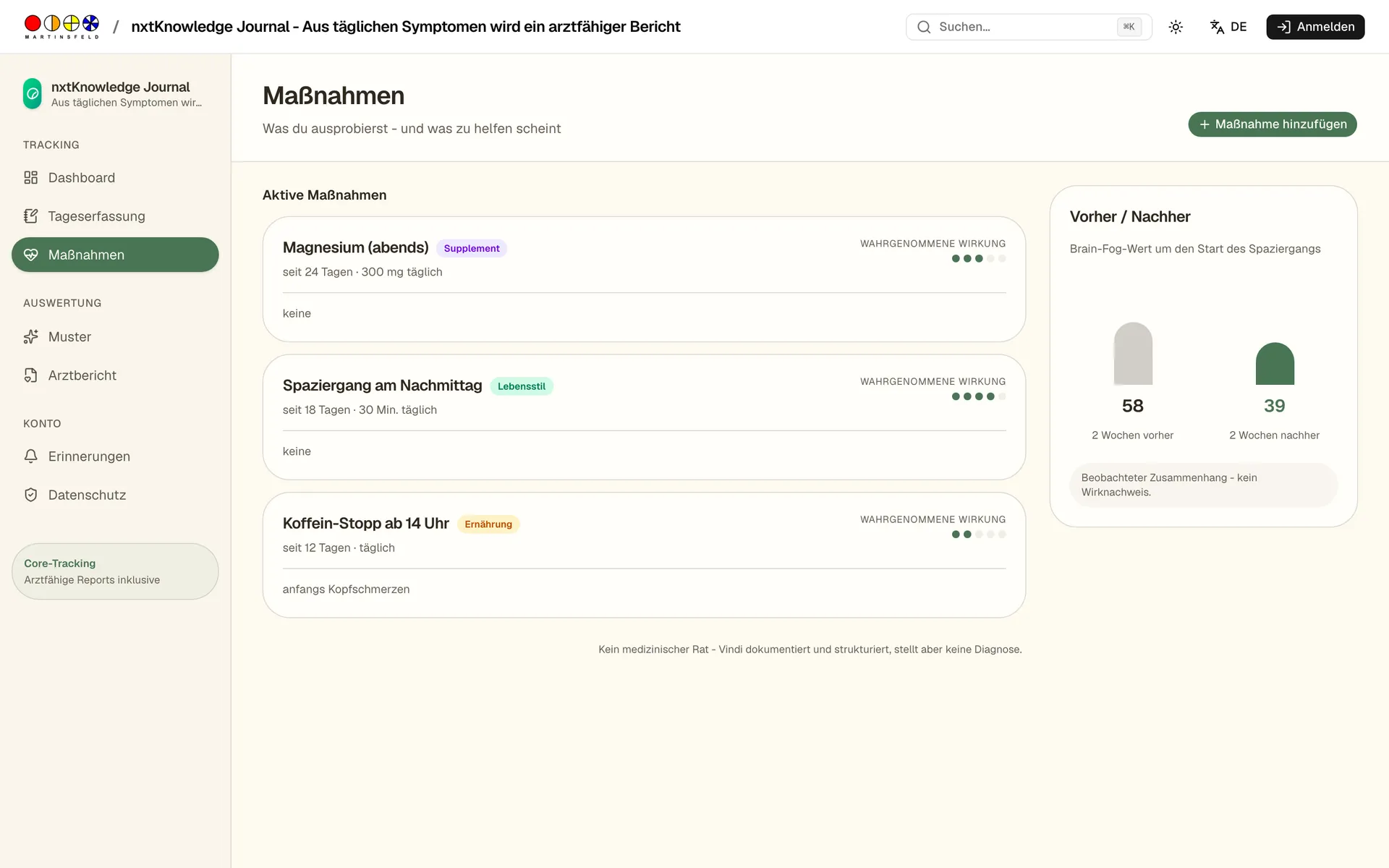This screenshot has width=1389, height=868.
Task: Open the Dashboard page
Action: click(115, 178)
